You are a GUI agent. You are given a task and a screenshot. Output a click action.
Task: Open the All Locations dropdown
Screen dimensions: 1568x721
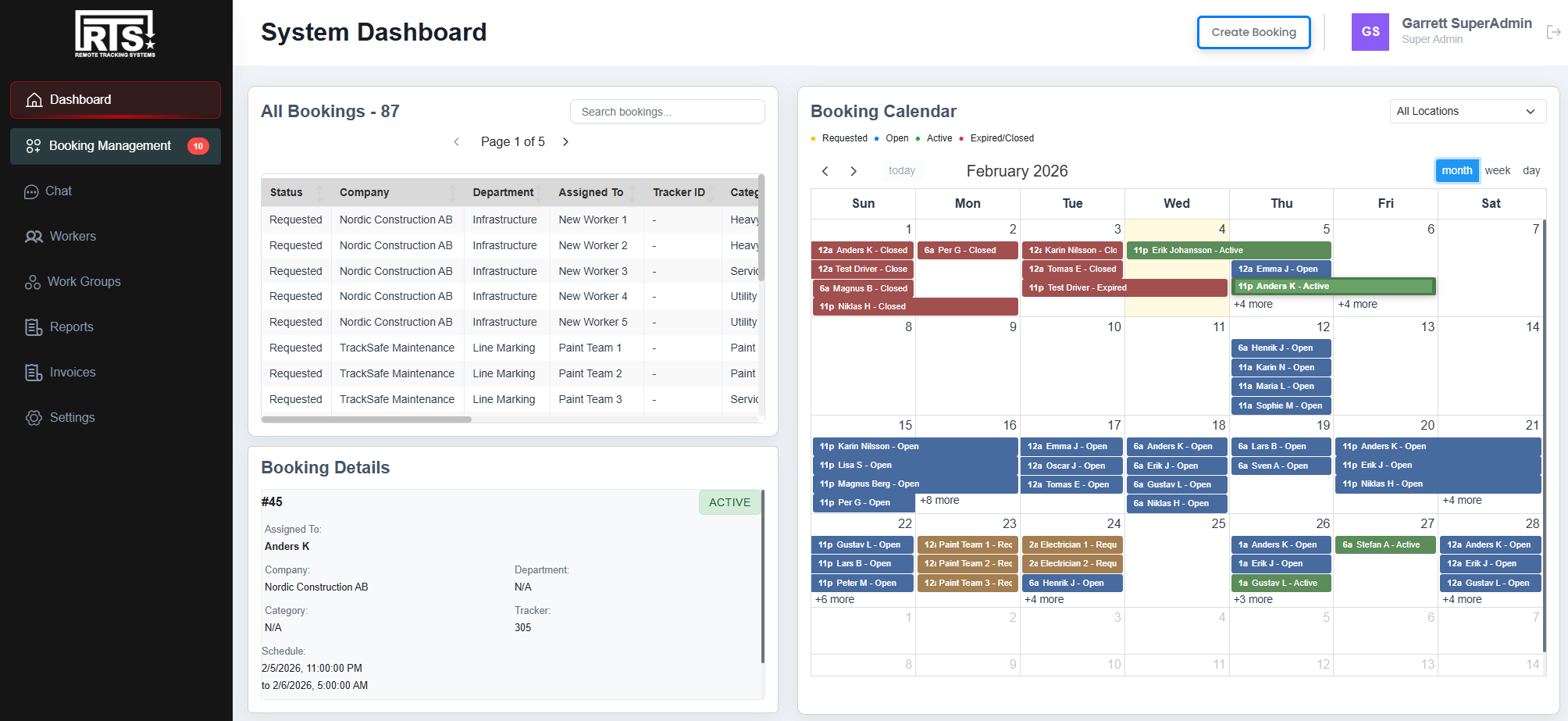pos(1467,111)
